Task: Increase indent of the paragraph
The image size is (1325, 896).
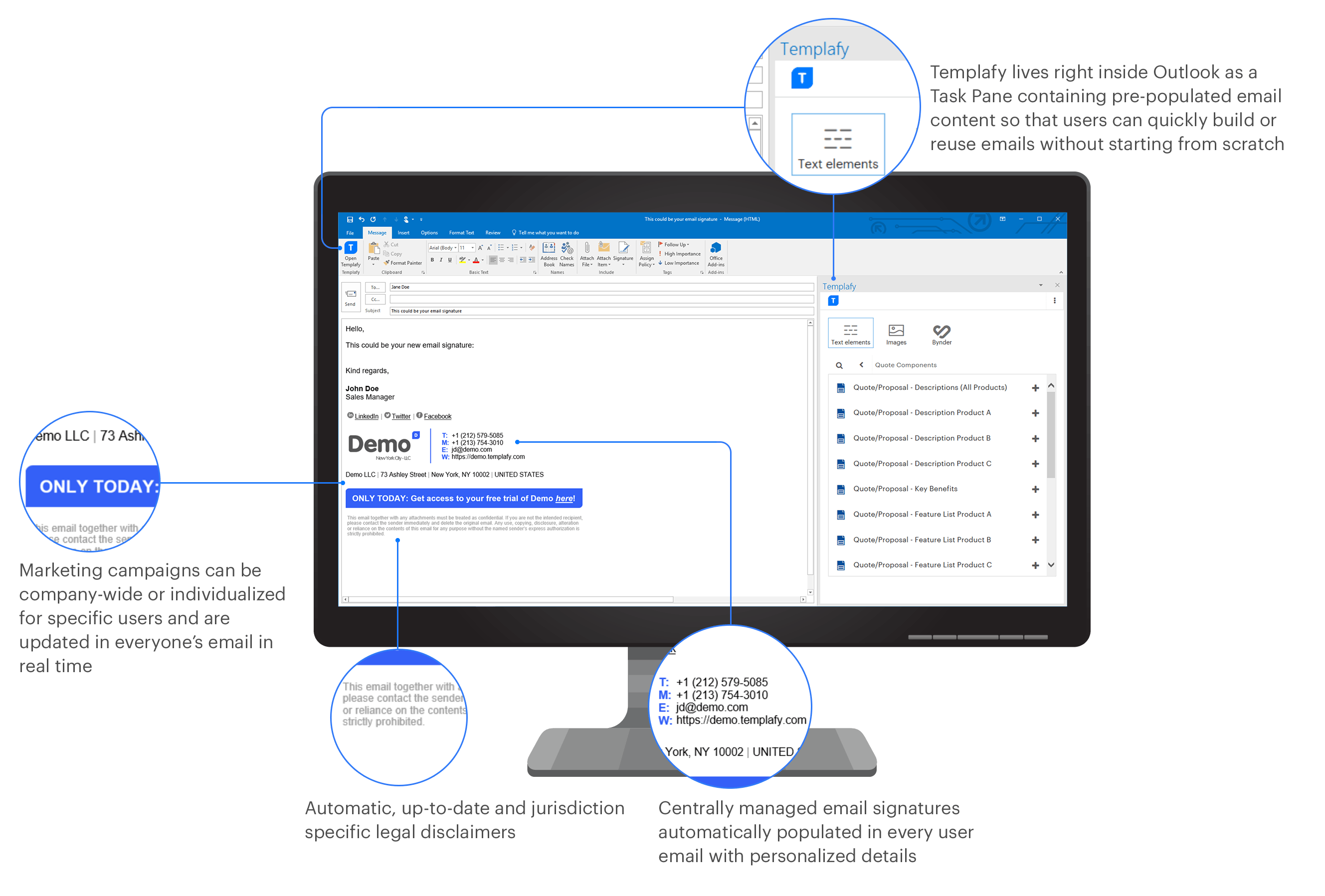Action: 532,260
